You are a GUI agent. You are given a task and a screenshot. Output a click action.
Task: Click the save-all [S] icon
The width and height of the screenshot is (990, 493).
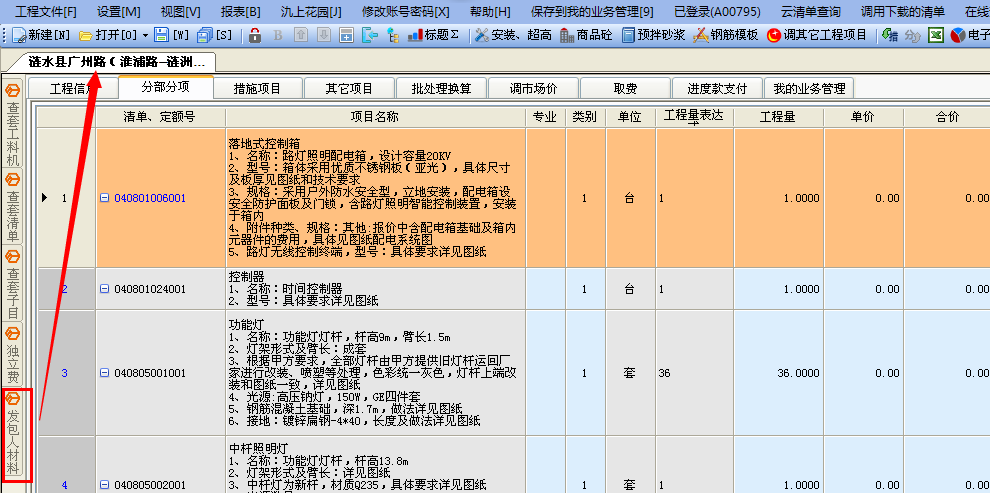205,35
